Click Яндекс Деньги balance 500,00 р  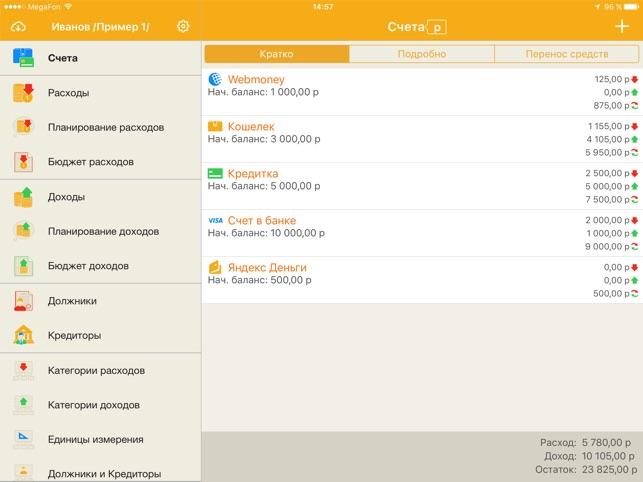(x=611, y=294)
